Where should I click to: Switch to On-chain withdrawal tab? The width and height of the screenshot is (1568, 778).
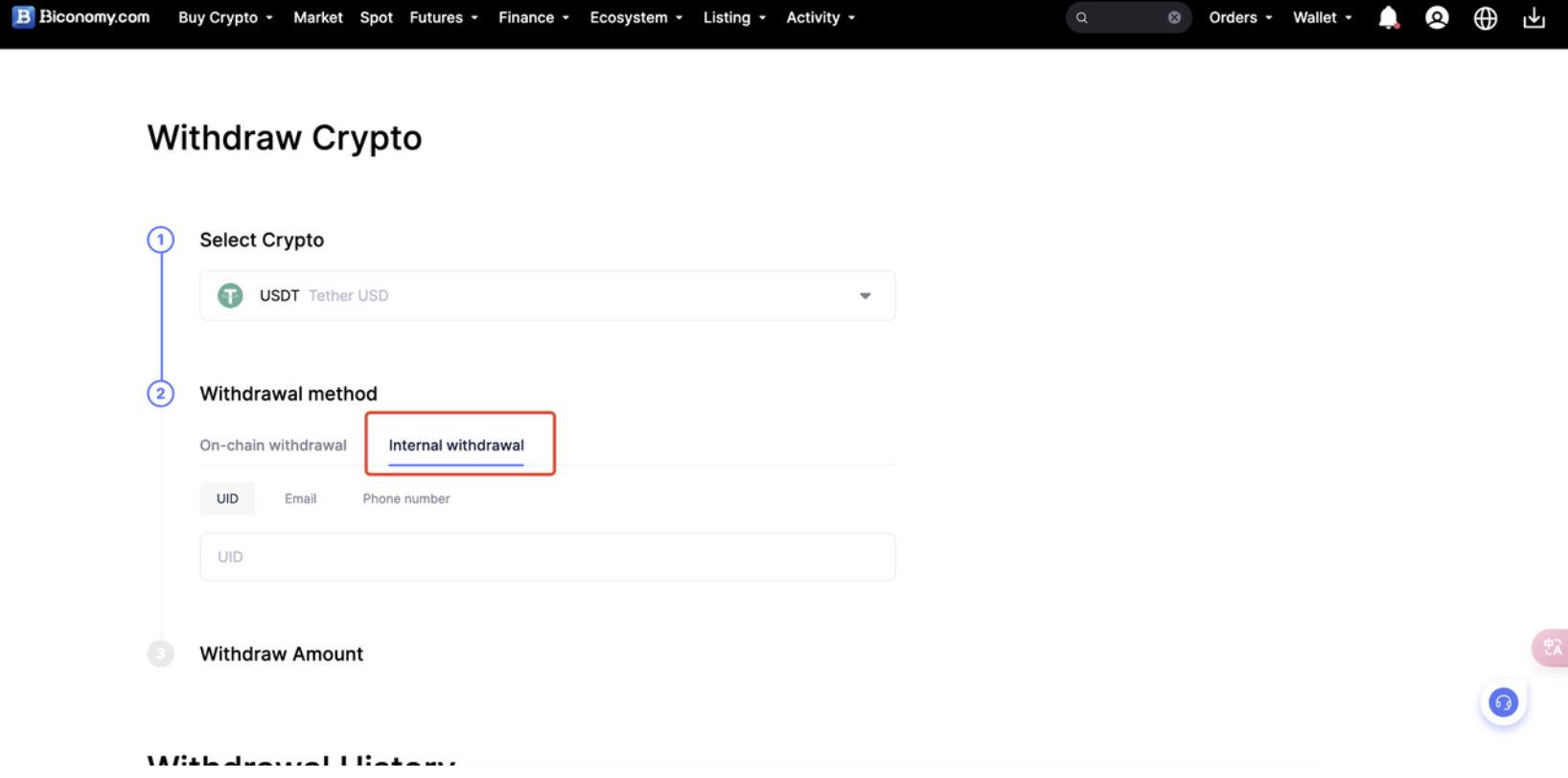point(273,445)
